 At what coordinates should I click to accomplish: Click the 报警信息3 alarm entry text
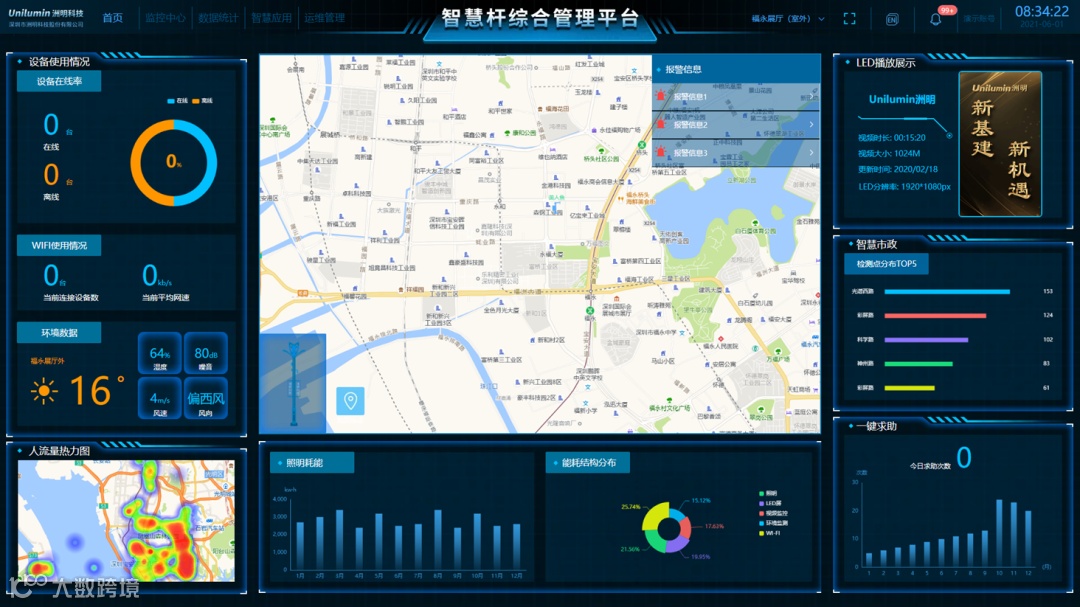pyautogui.click(x=690, y=153)
